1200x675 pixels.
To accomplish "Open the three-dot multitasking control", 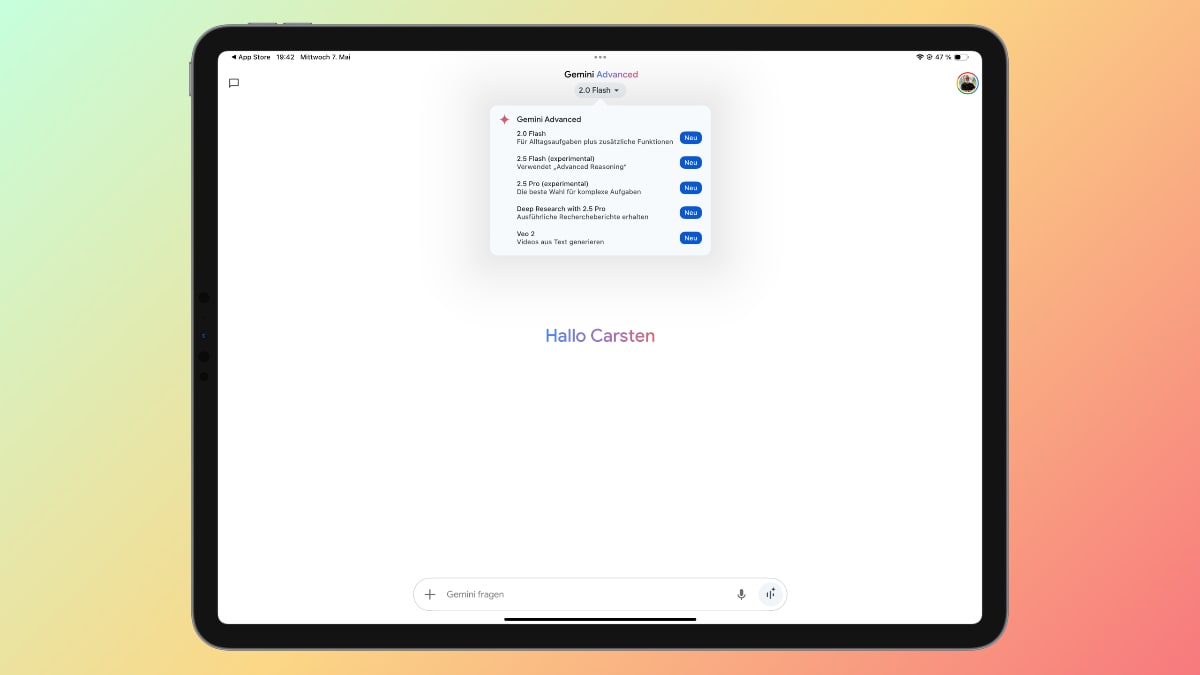I will pyautogui.click(x=600, y=57).
